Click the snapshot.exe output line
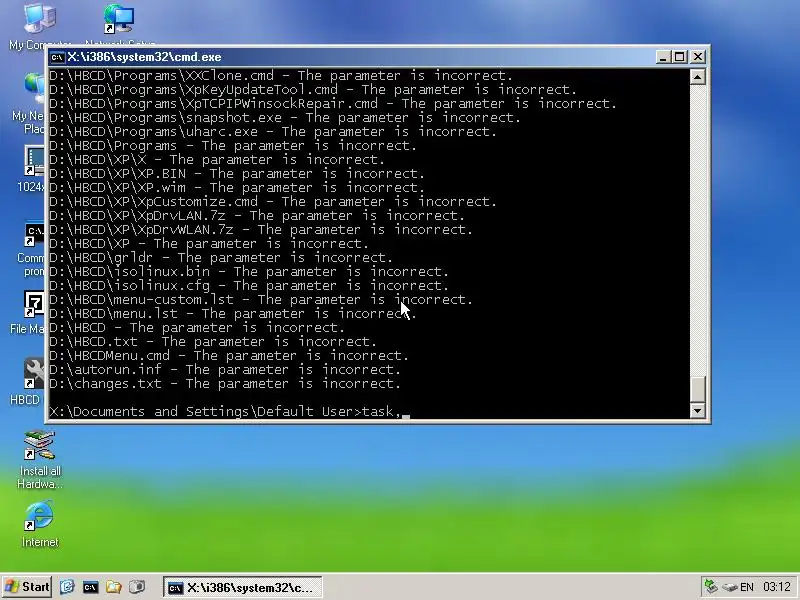The height and width of the screenshot is (600, 800). coord(285,118)
